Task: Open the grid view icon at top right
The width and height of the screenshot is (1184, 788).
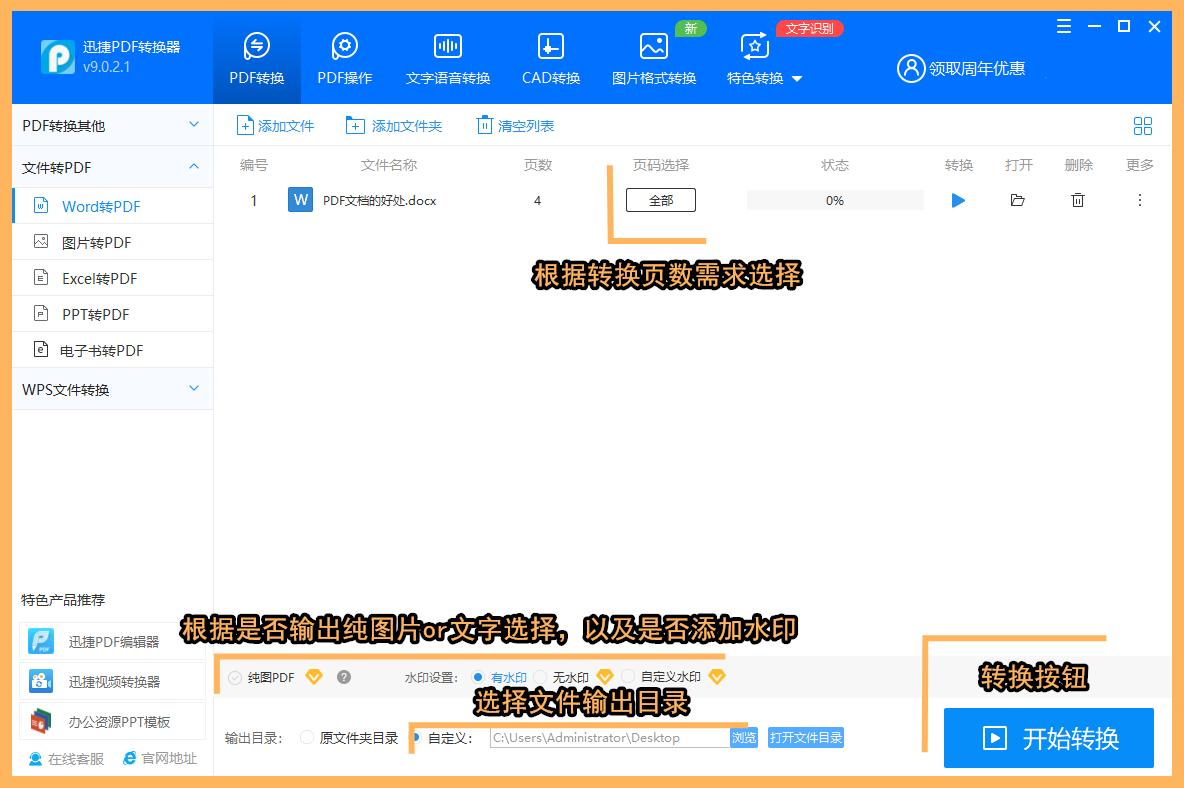Action: tap(1143, 126)
